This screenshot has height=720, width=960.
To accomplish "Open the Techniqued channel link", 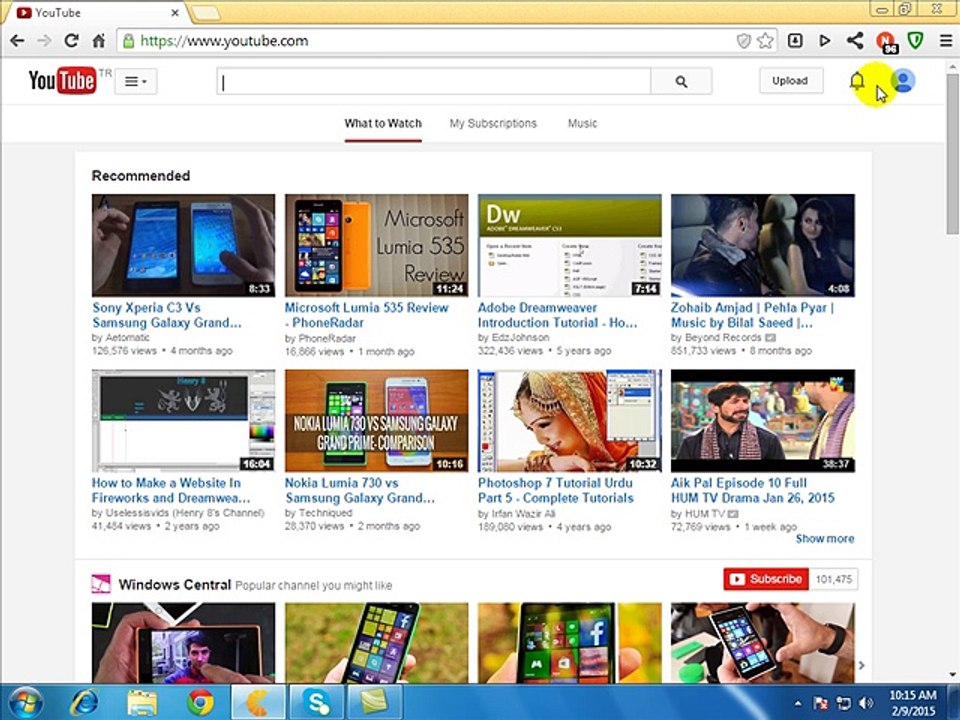I will pyautogui.click(x=325, y=512).
